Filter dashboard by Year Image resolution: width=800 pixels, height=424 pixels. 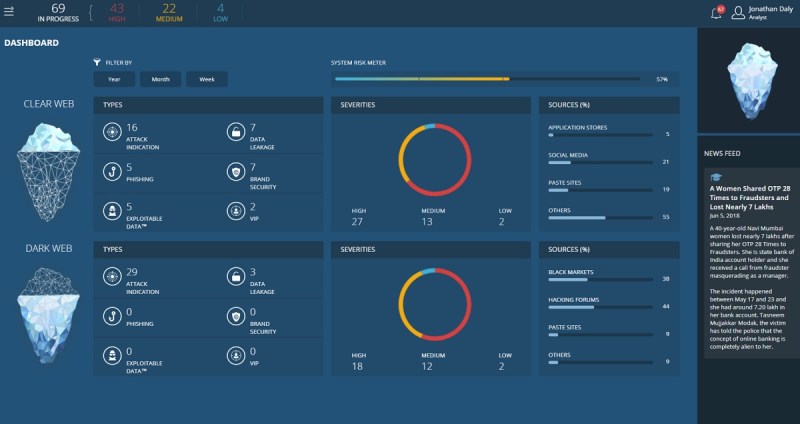[114, 79]
